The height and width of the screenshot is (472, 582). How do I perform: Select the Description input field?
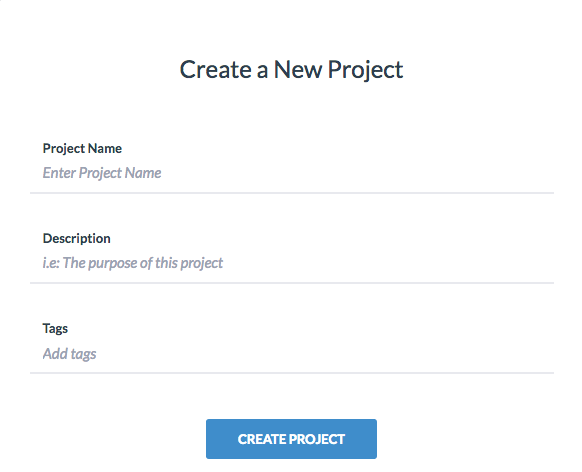[x=292, y=263]
